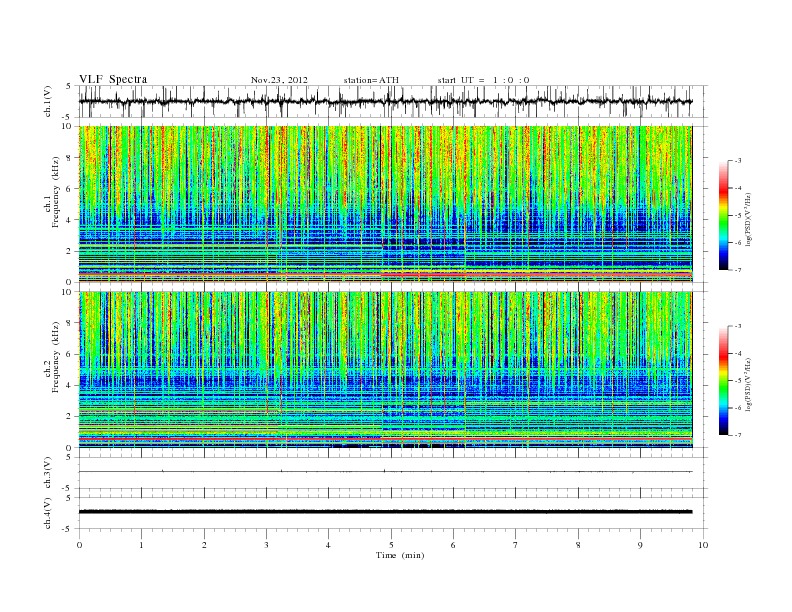Click the "-7" label on ch.1 colorbar

tap(738, 270)
